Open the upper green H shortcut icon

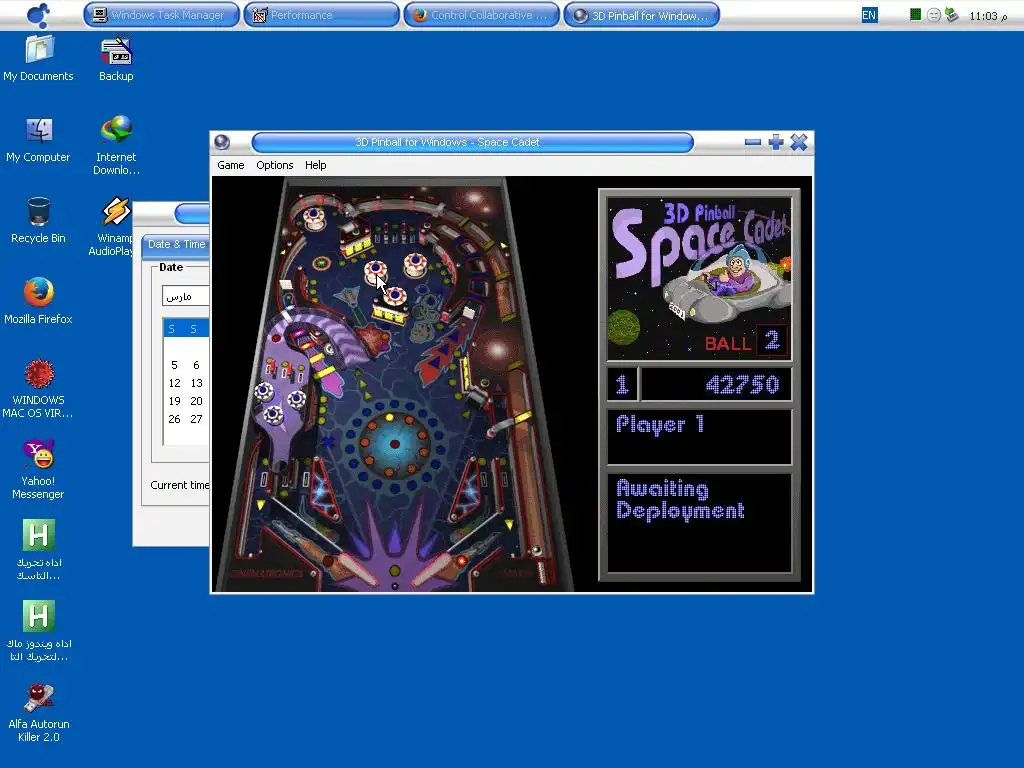coord(39,549)
